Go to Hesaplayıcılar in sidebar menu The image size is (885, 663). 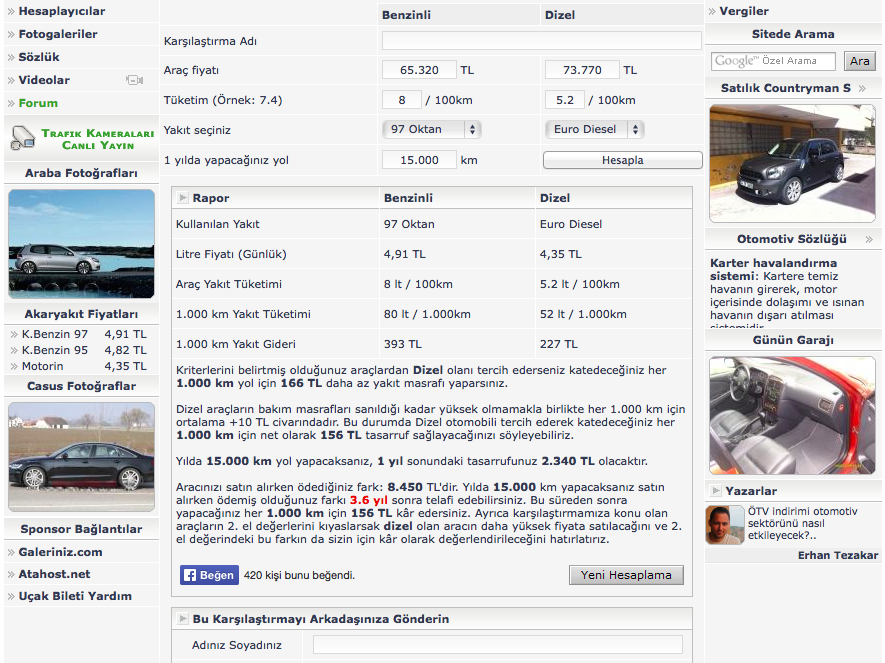point(61,11)
